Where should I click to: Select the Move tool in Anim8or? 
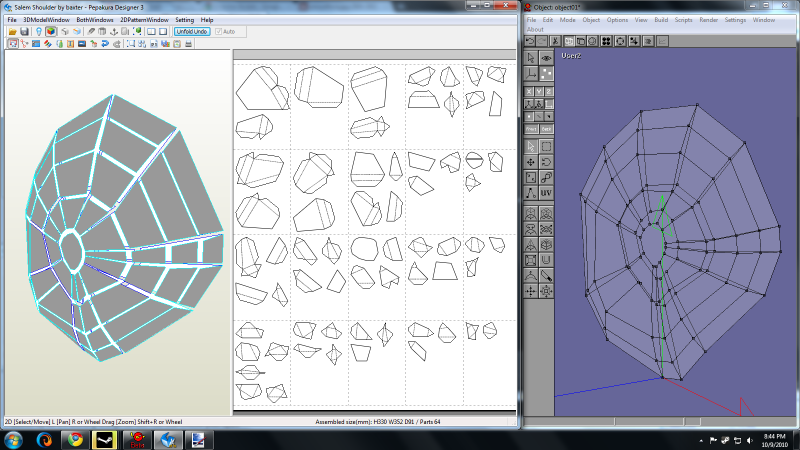[x=532, y=162]
